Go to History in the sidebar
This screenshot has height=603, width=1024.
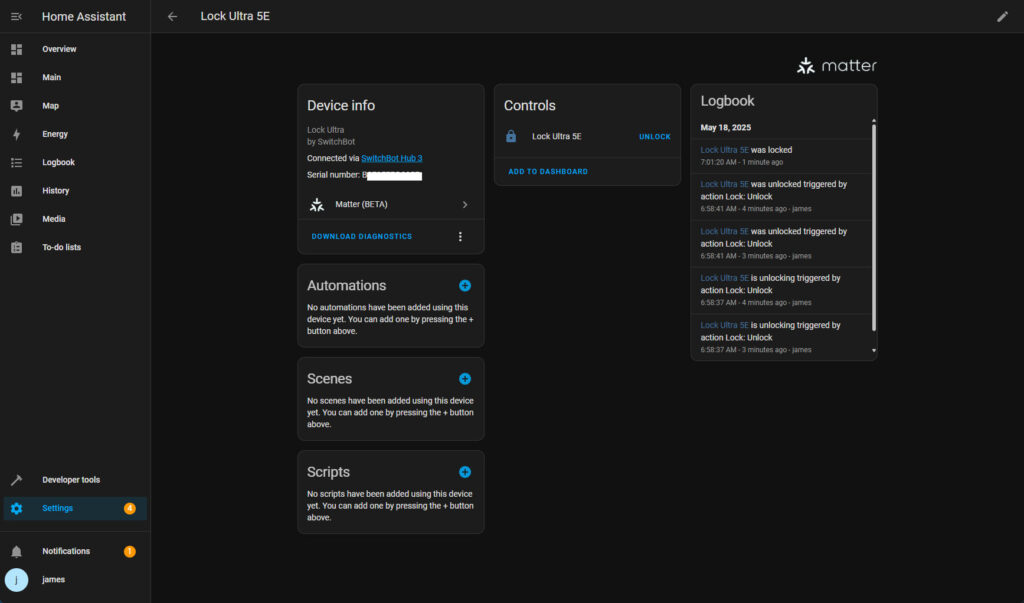click(55, 191)
